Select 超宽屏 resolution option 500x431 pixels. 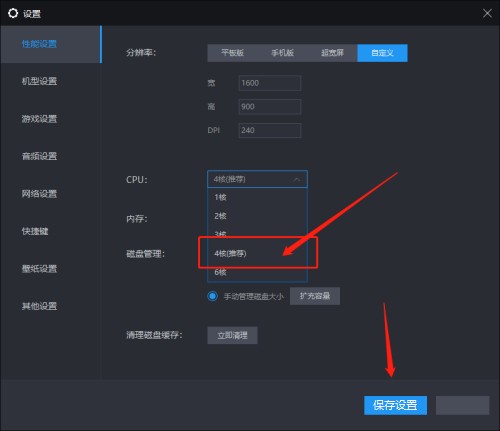pyautogui.click(x=332, y=53)
